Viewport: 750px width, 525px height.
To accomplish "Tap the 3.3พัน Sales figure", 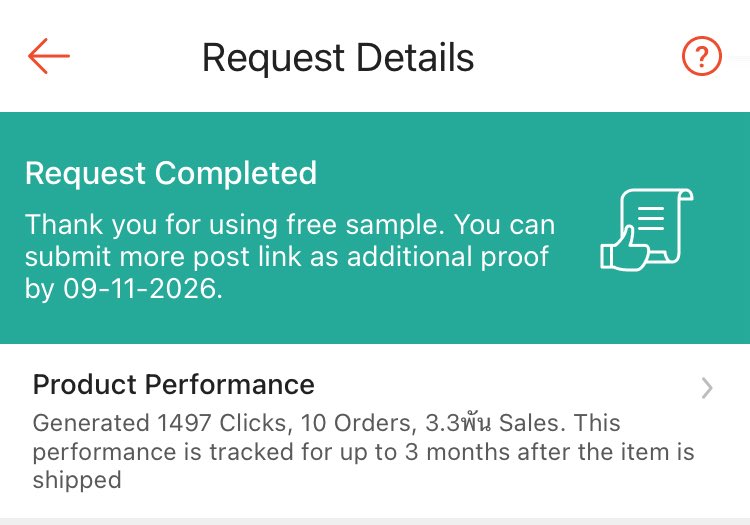I will tap(496, 423).
